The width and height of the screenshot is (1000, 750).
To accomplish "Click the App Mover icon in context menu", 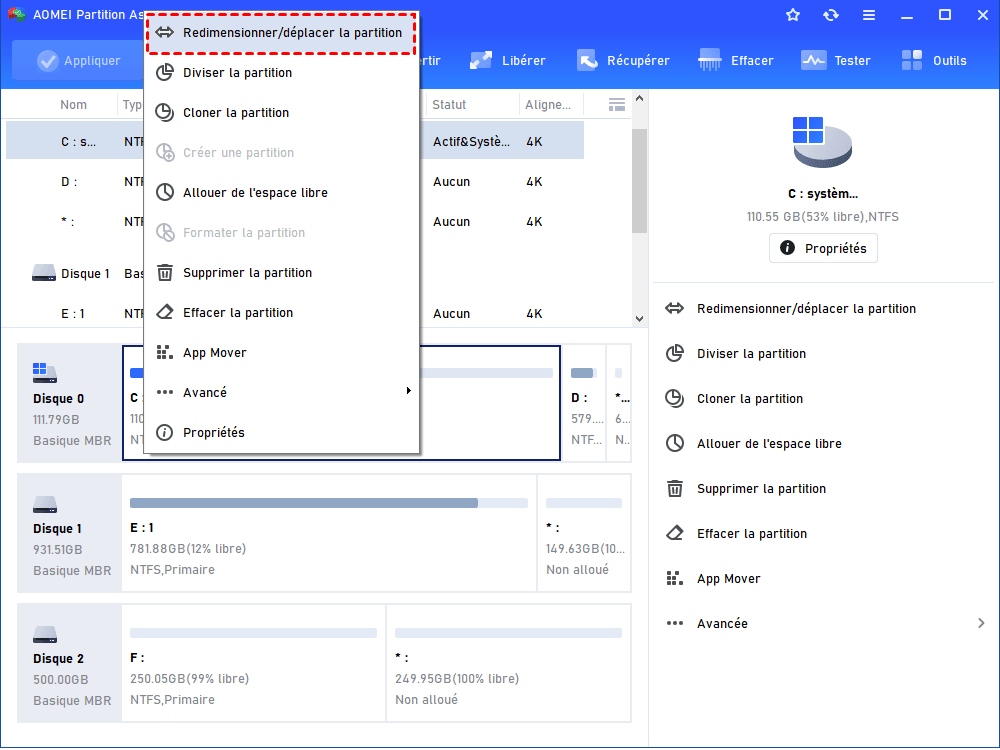I will tap(165, 352).
